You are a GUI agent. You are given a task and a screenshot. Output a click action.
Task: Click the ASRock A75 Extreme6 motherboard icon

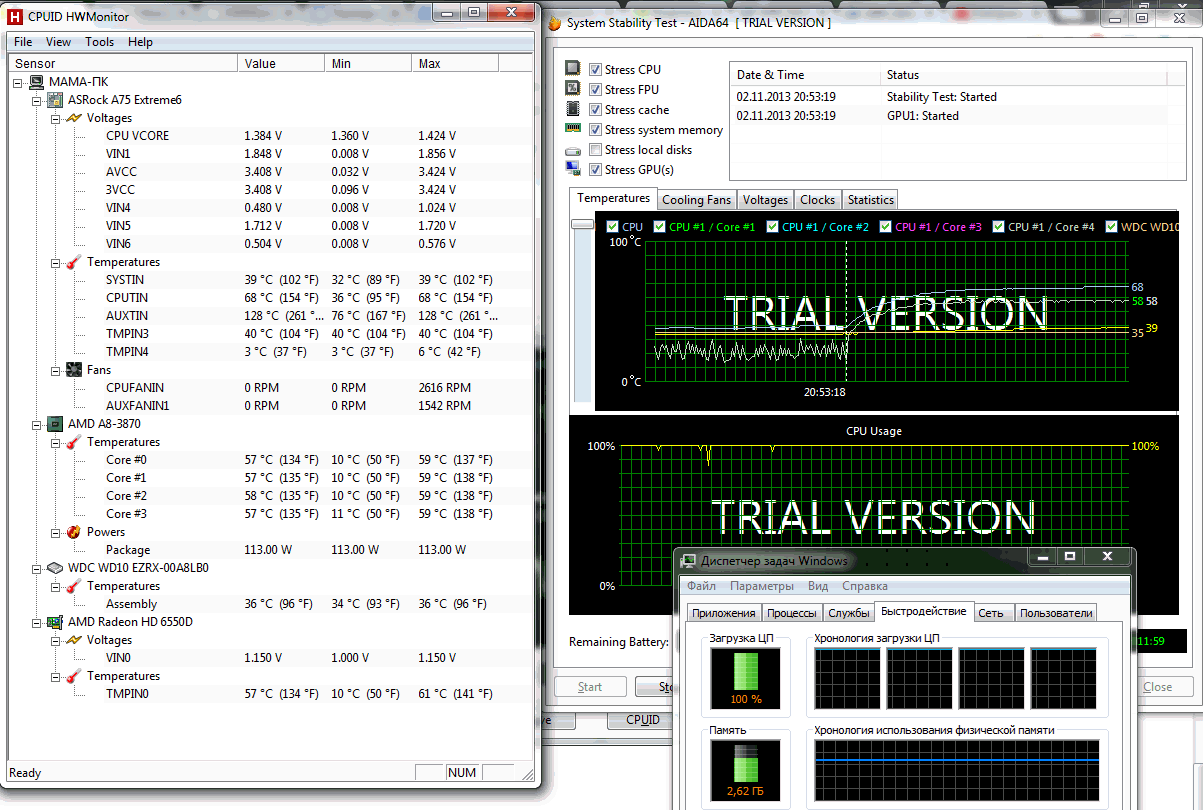click(56, 100)
